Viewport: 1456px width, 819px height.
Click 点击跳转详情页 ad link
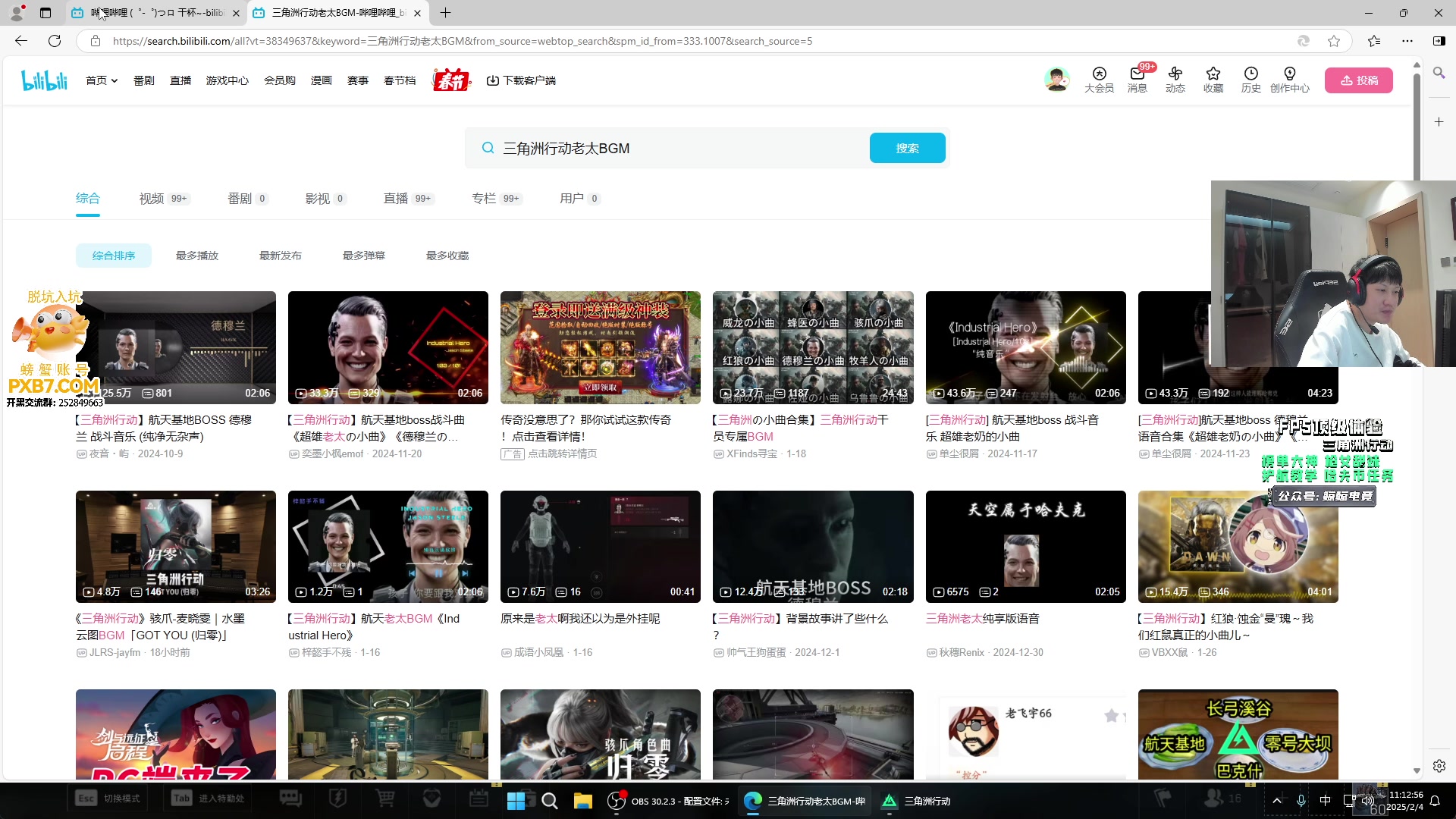click(562, 453)
